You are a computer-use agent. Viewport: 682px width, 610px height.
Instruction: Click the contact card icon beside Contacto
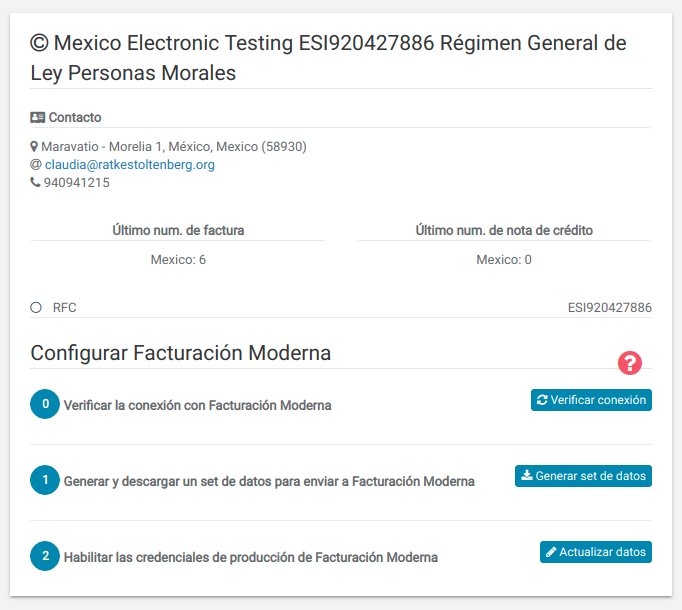(37, 117)
